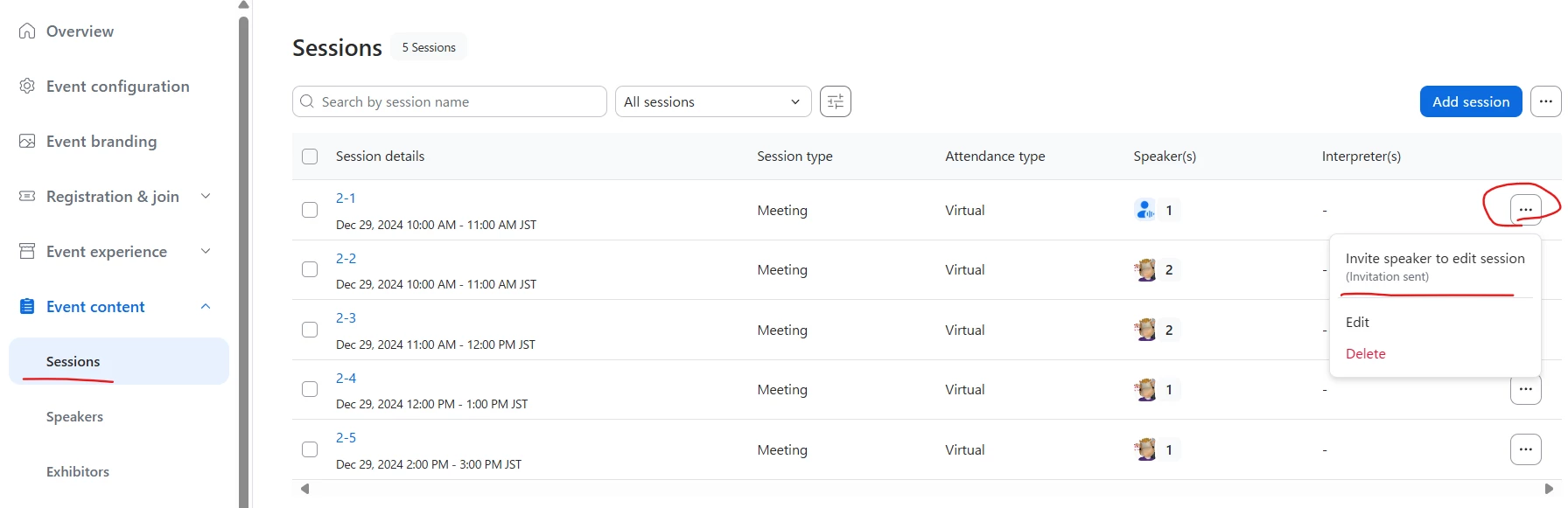
Task: Click the Event content clipboard icon
Action: pyautogui.click(x=27, y=306)
